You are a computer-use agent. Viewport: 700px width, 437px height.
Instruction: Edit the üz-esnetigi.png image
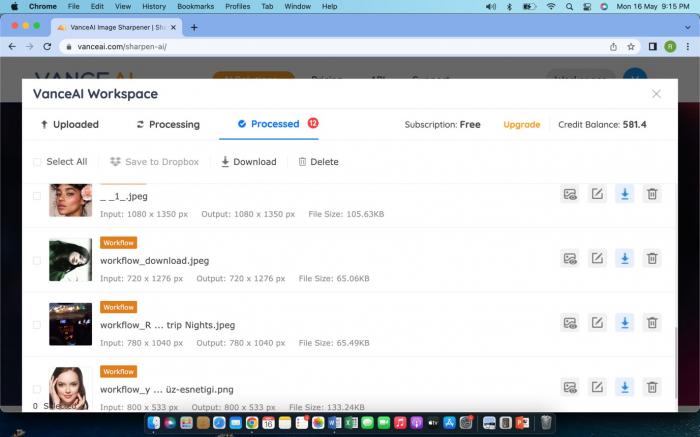click(x=597, y=387)
